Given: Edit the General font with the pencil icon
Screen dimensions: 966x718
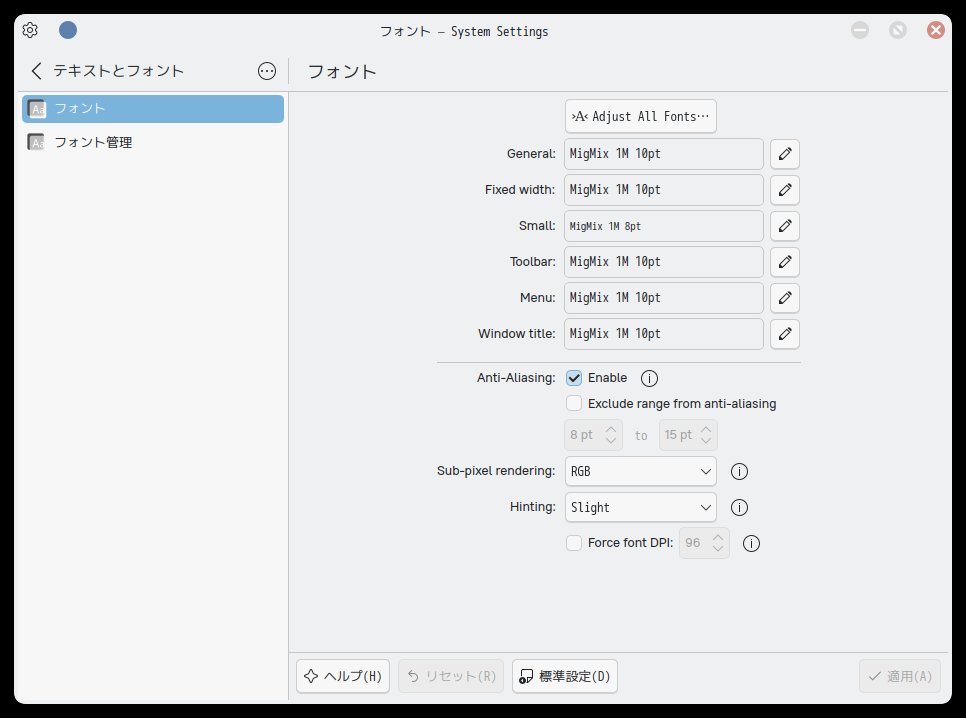Looking at the screenshot, I should (x=784, y=153).
